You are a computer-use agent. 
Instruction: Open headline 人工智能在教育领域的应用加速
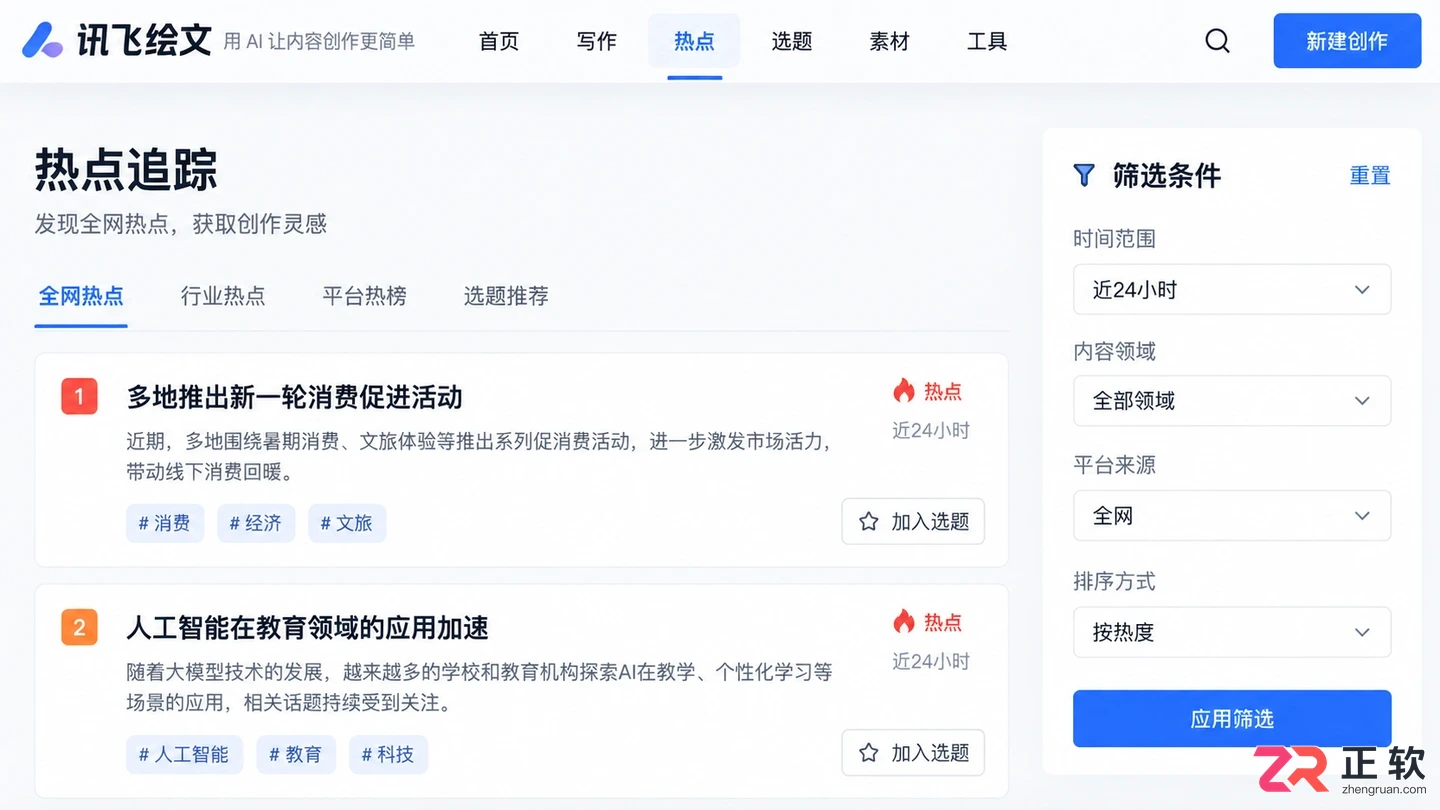click(x=307, y=628)
